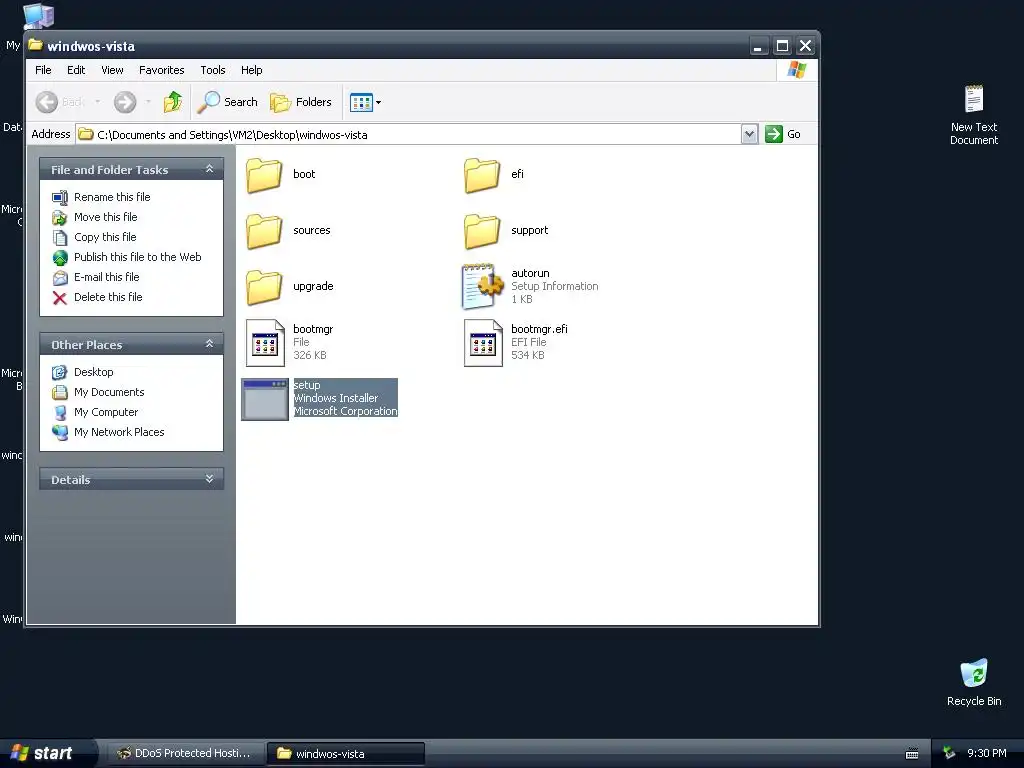Click the Windows flag logo throbber
Viewport: 1024px width, 768px height.
pyautogui.click(x=797, y=70)
